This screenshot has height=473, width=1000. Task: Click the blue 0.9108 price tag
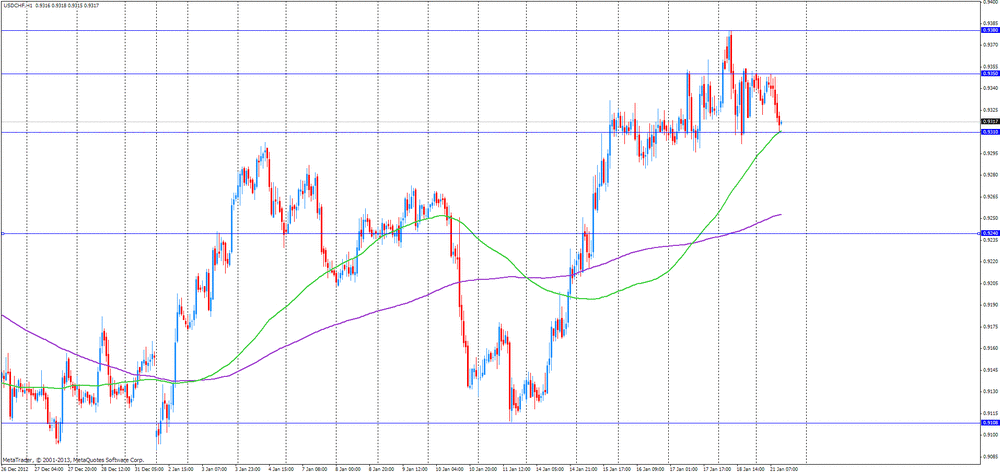click(990, 423)
